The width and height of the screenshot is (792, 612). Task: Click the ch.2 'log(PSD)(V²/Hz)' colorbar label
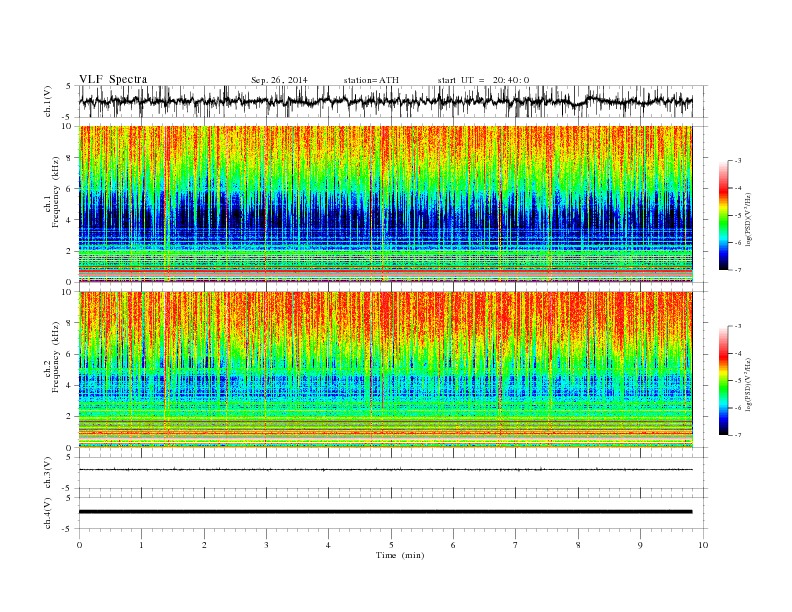point(749,384)
